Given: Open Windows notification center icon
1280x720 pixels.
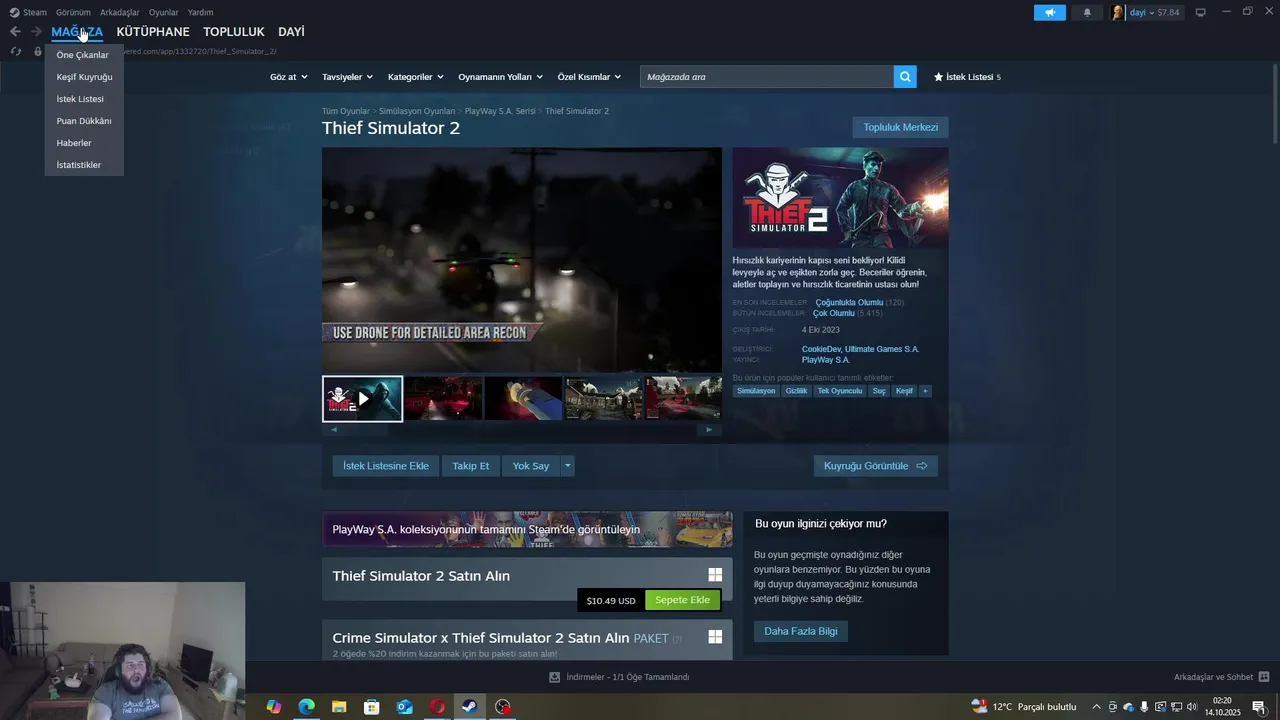Looking at the screenshot, I should 1259,707.
